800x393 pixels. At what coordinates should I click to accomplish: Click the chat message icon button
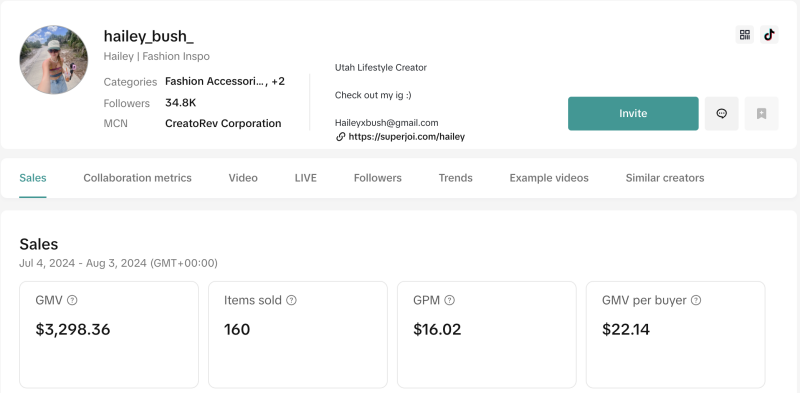[x=721, y=113]
